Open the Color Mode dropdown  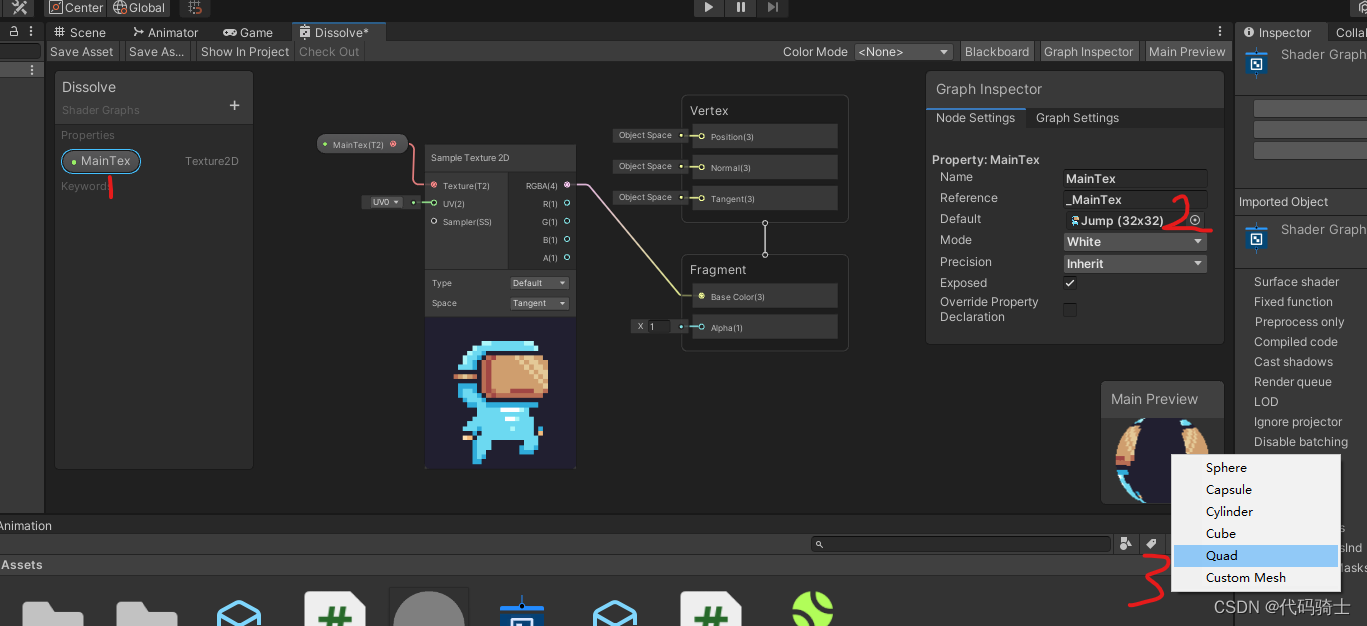pos(903,51)
